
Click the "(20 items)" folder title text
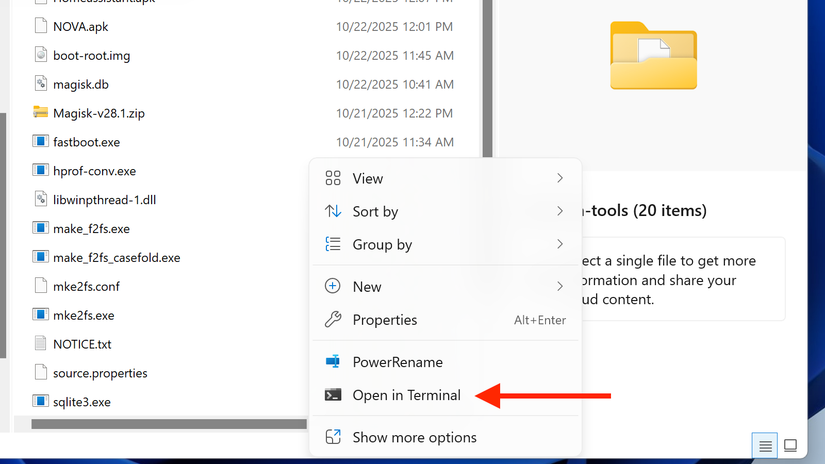point(670,210)
